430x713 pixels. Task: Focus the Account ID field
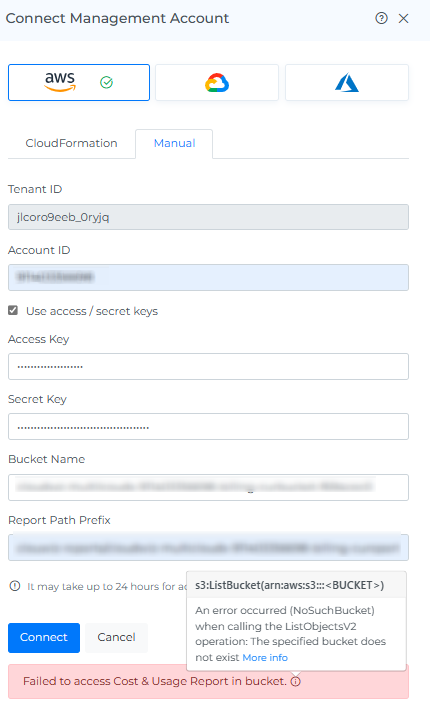point(208,277)
